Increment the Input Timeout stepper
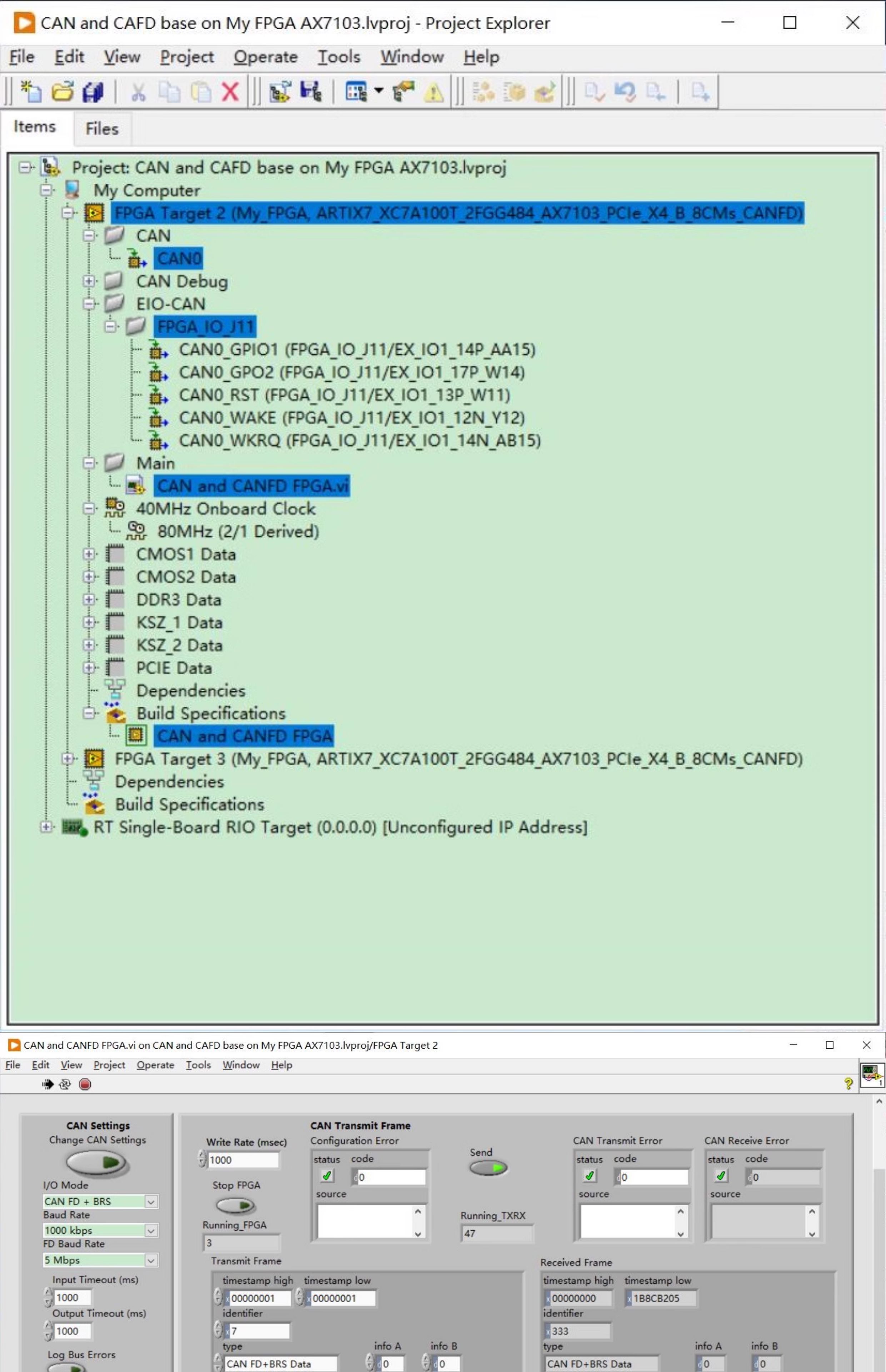Image resolution: width=886 pixels, height=1372 pixels. point(47,1293)
